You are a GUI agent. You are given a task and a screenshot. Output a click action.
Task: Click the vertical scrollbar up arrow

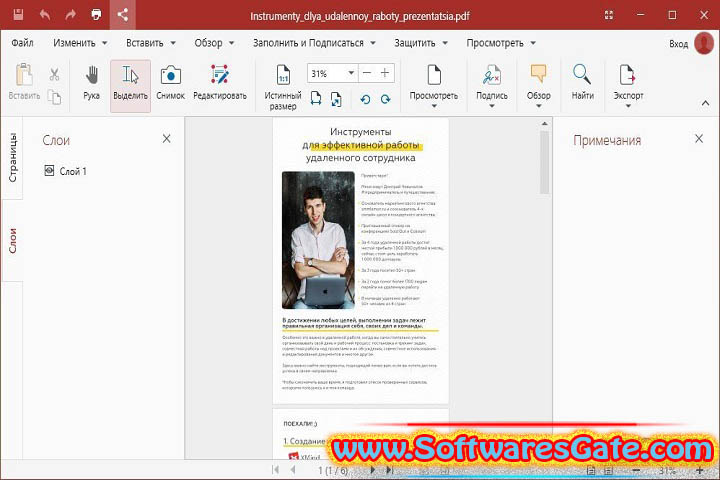pos(545,124)
